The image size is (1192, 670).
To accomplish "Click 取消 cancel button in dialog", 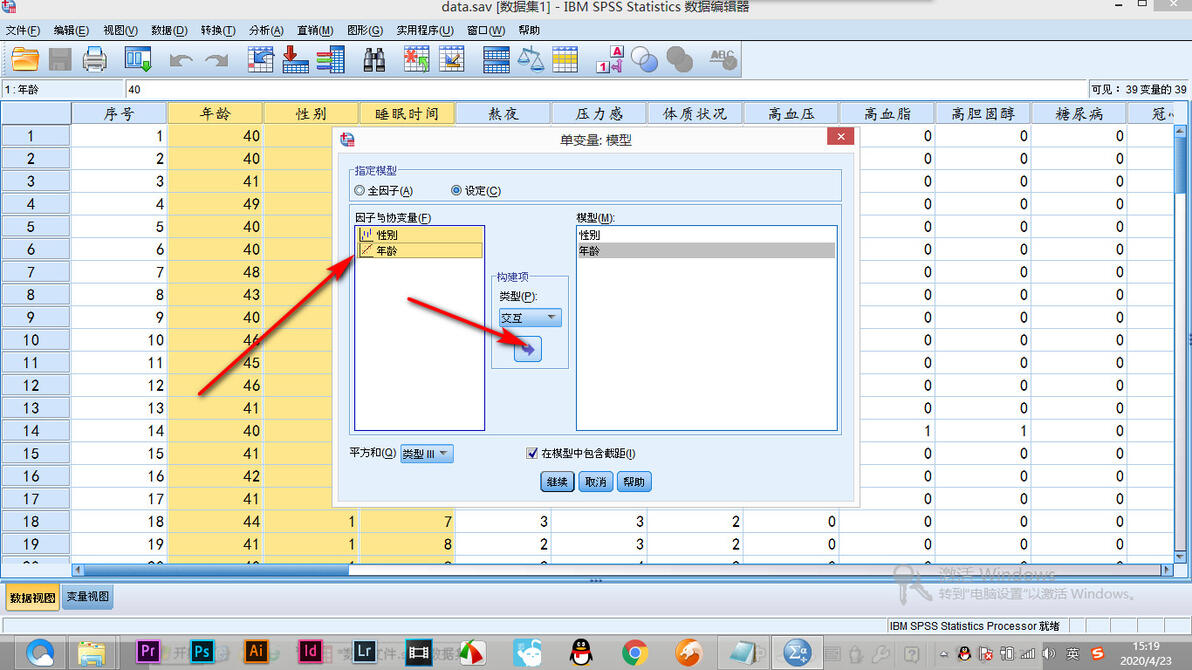I will point(595,481).
